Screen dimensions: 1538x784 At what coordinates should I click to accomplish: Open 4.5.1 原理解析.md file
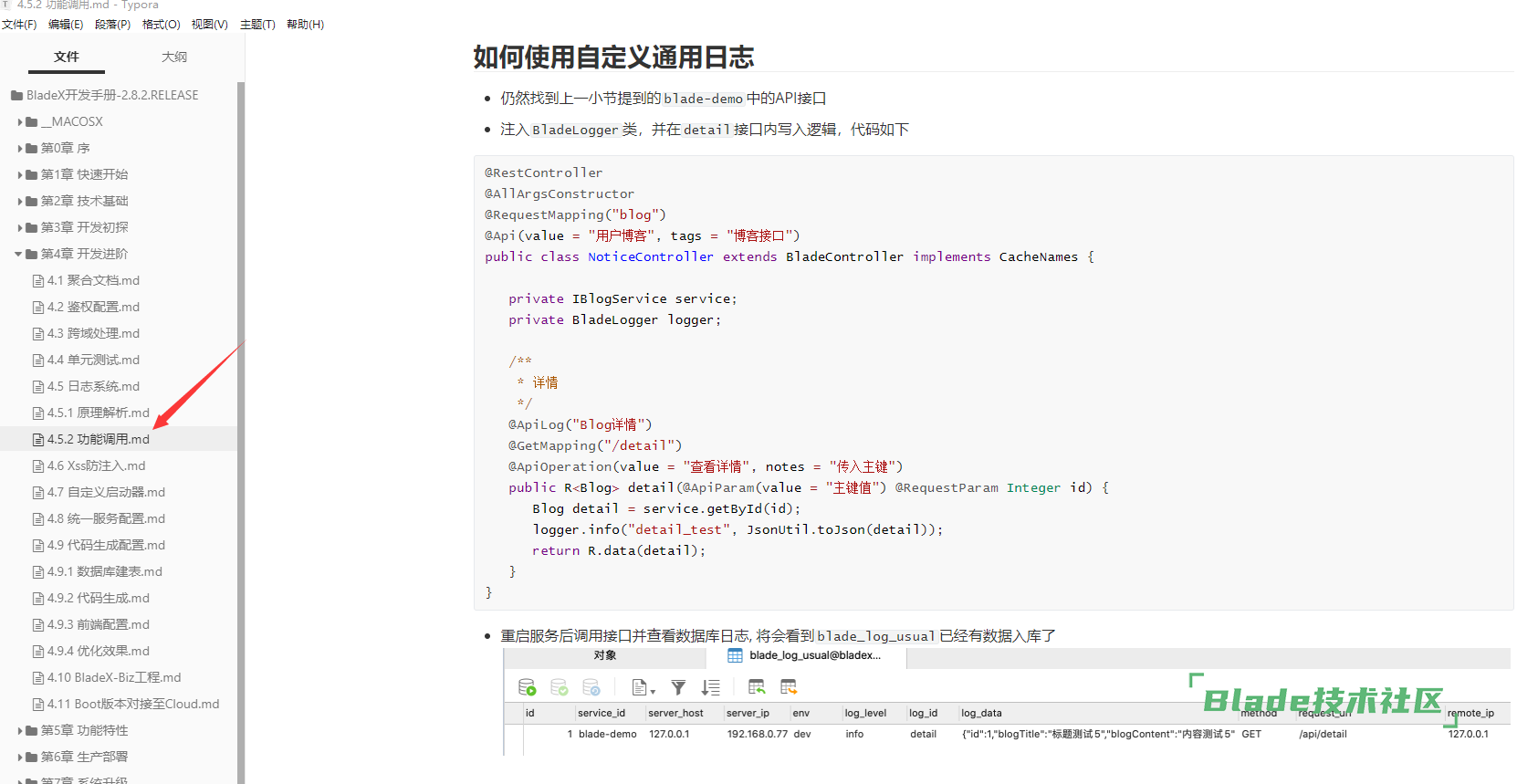[99, 413]
